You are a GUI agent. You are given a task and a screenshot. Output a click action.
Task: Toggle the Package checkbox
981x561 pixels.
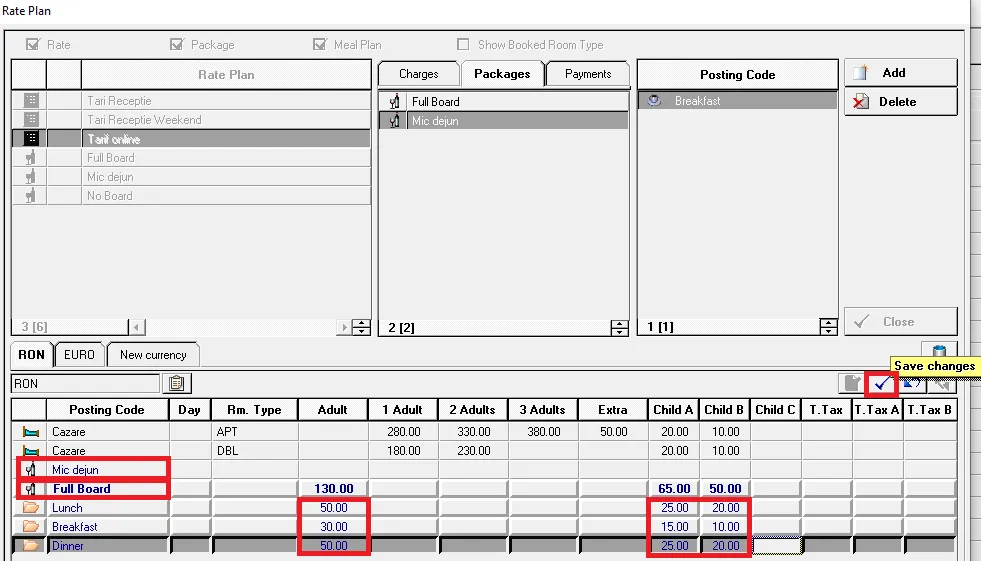pos(176,44)
